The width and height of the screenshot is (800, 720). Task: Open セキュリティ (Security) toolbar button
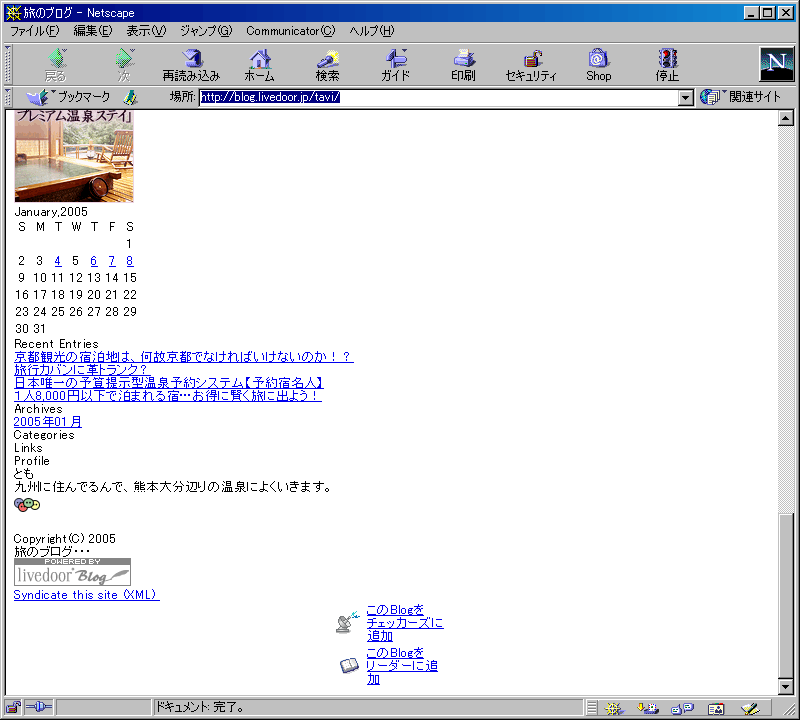pos(531,65)
